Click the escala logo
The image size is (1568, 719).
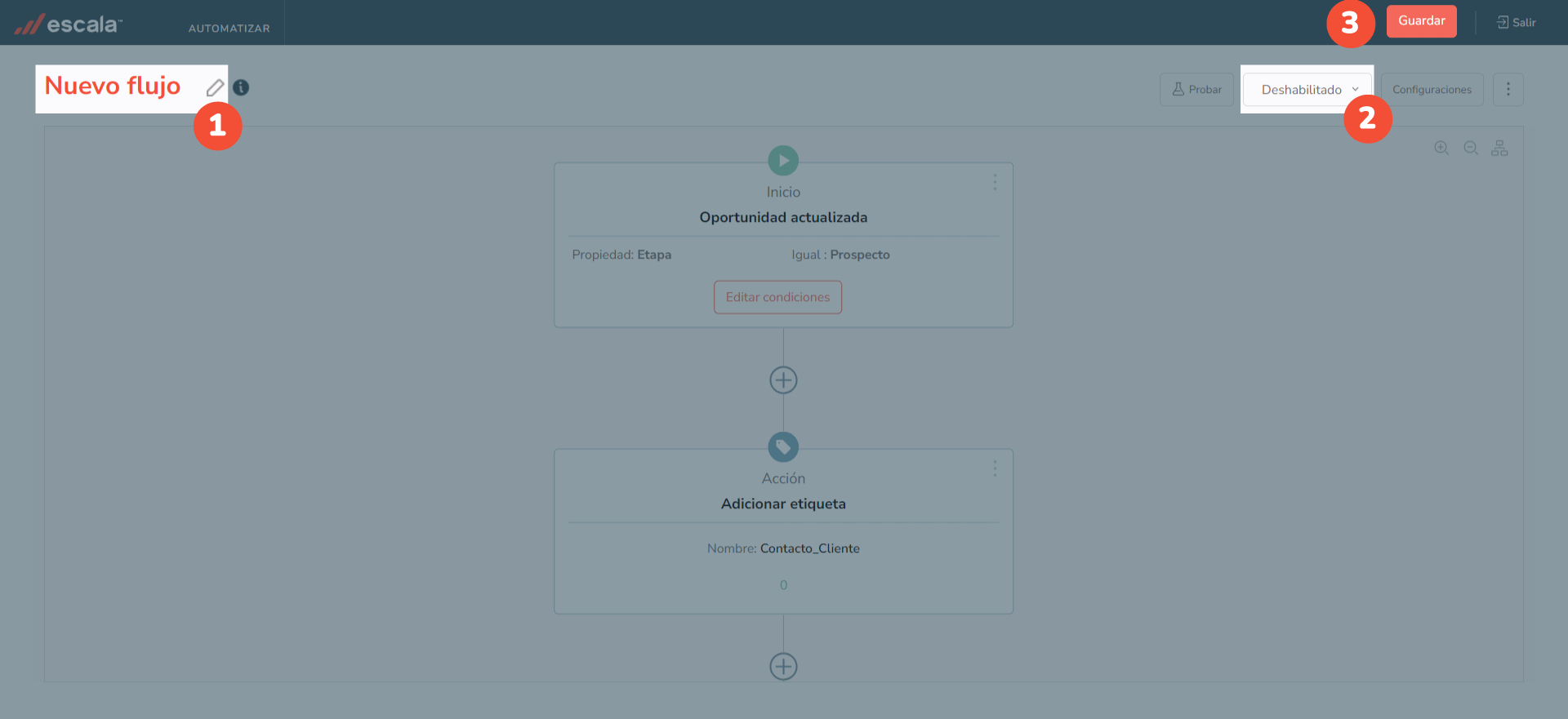(69, 24)
